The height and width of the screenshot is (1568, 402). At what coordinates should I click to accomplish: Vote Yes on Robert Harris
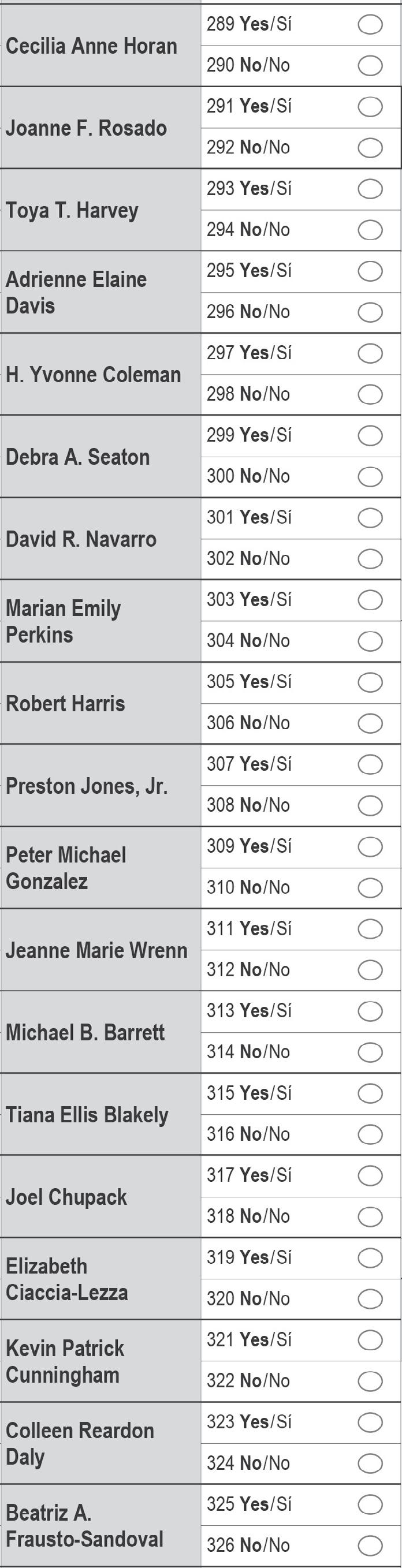click(370, 682)
